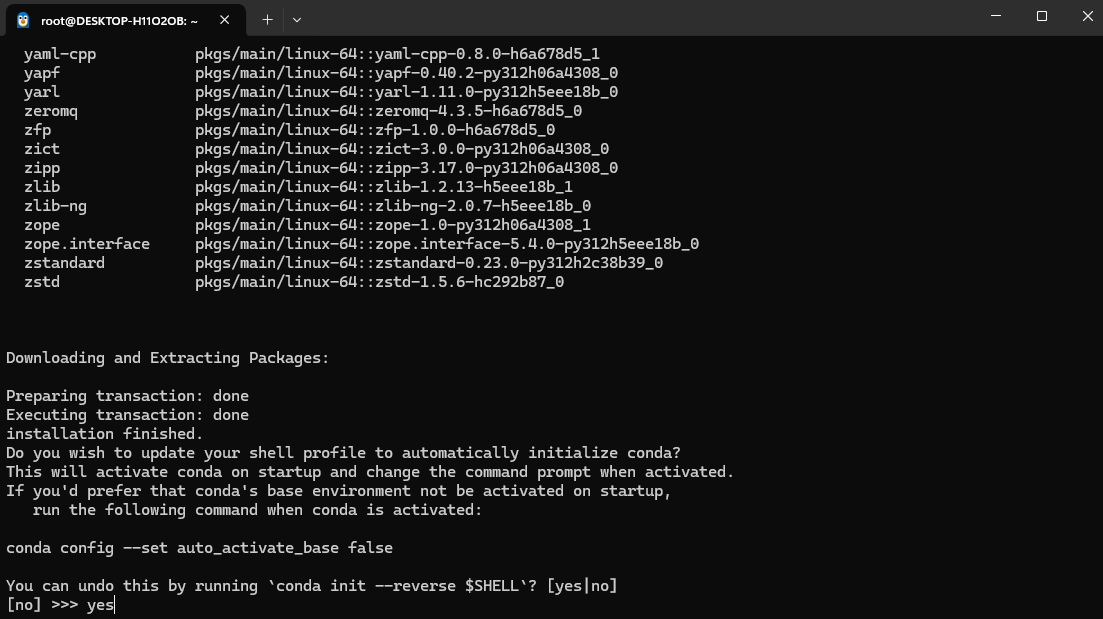This screenshot has height=619, width=1103.
Task: Click the 'Downloading and Extracting Packages' line
Action: point(167,358)
